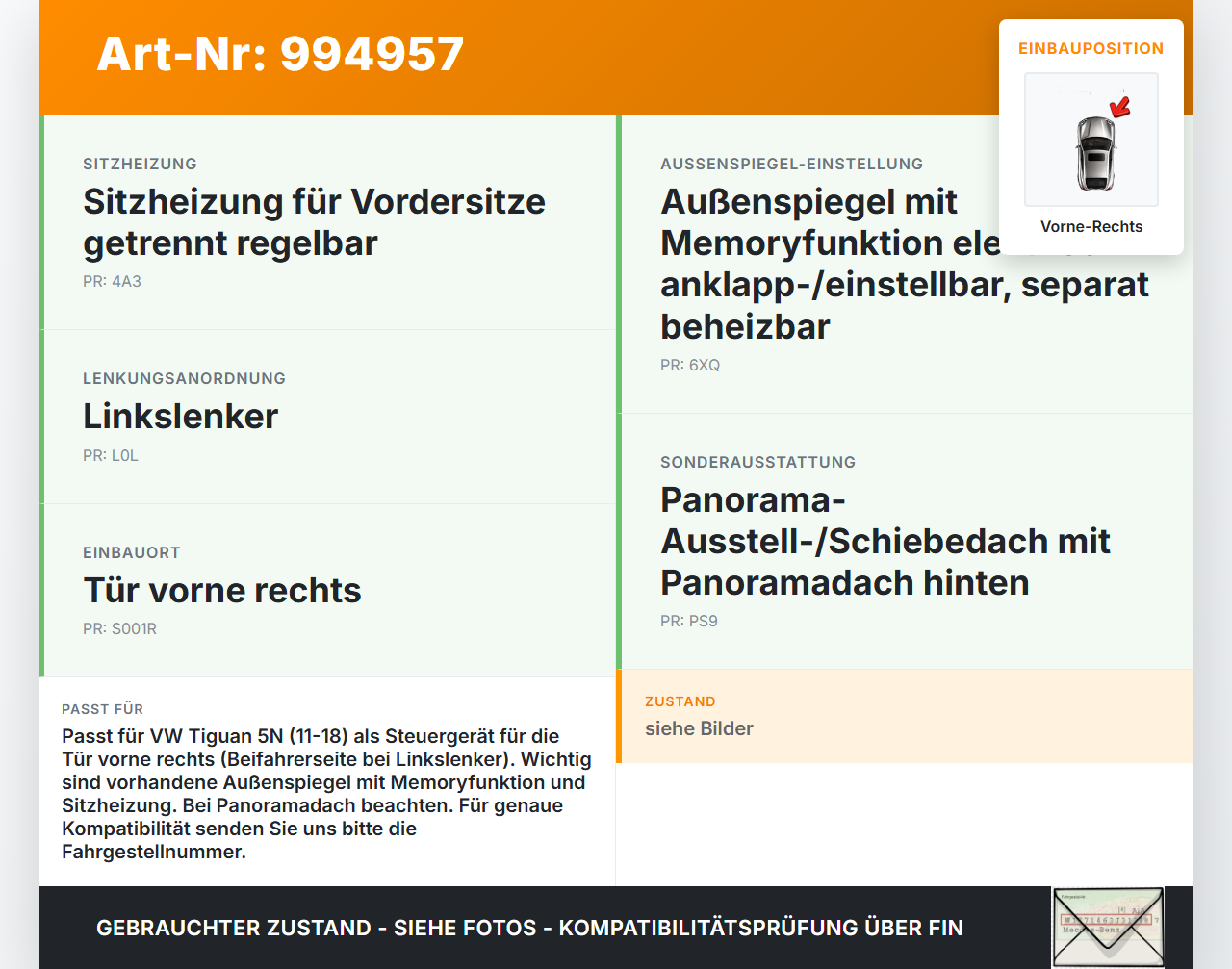Image resolution: width=1232 pixels, height=969 pixels.
Task: Expand the PR: PS9 code details
Action: 689,621
